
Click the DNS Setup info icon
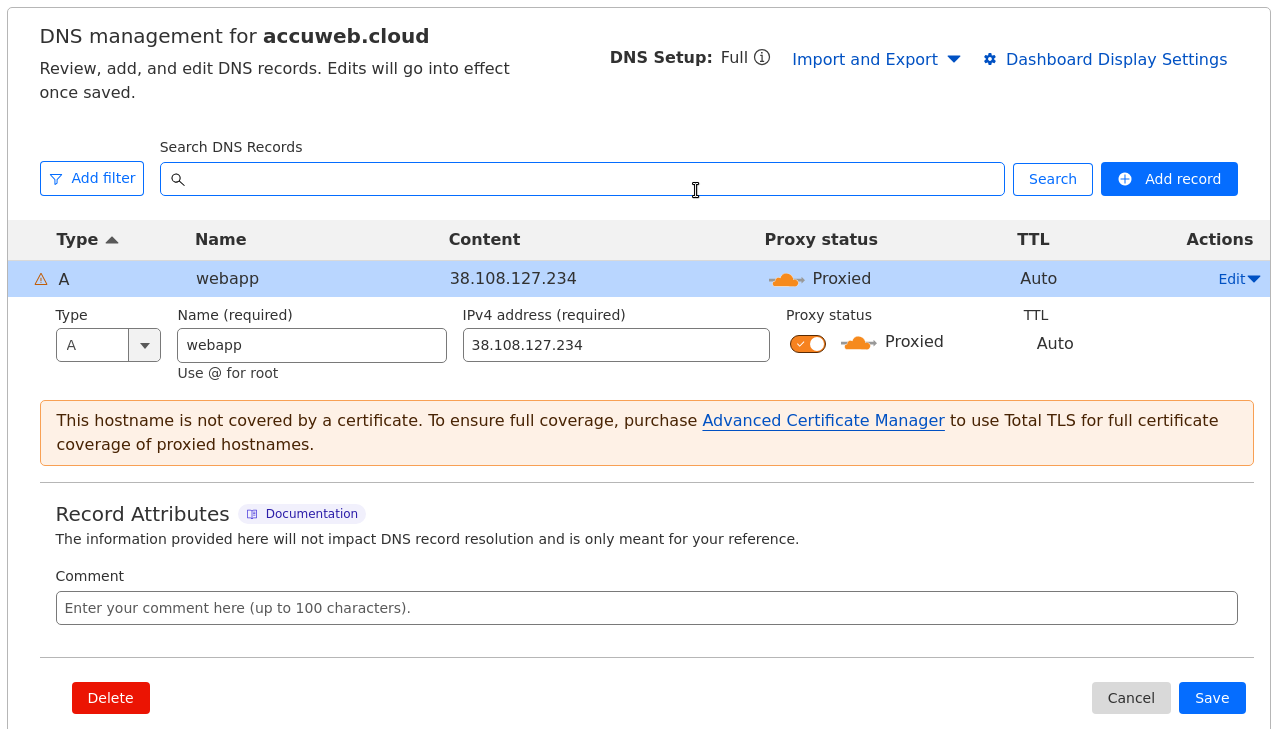coord(762,58)
